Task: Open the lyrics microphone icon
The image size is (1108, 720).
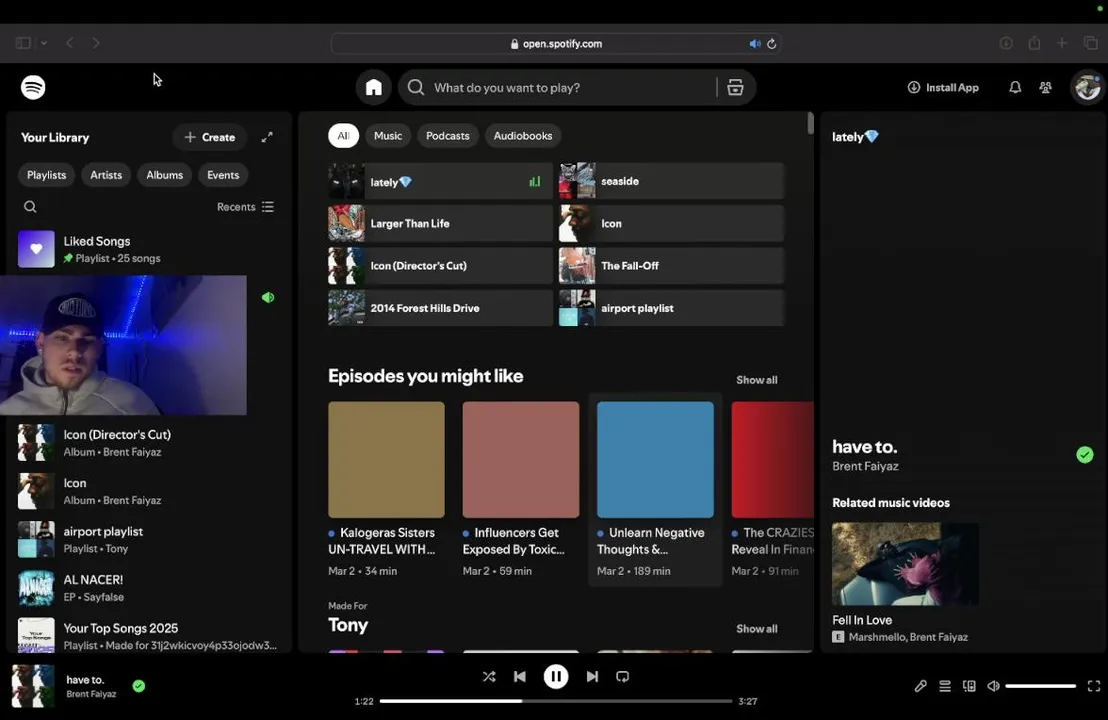Action: 920,686
